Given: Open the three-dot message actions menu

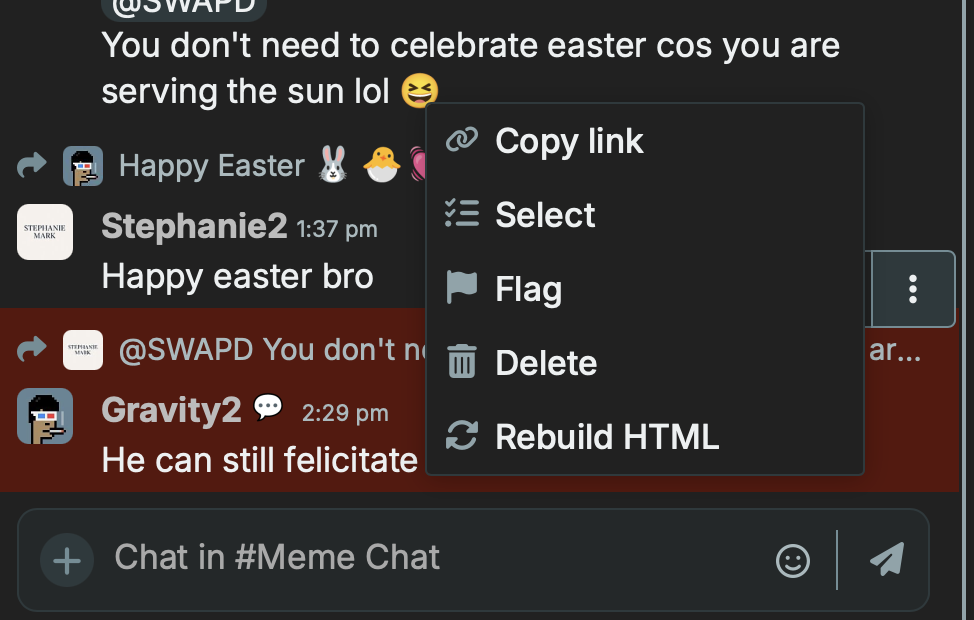Looking at the screenshot, I should click(x=913, y=289).
